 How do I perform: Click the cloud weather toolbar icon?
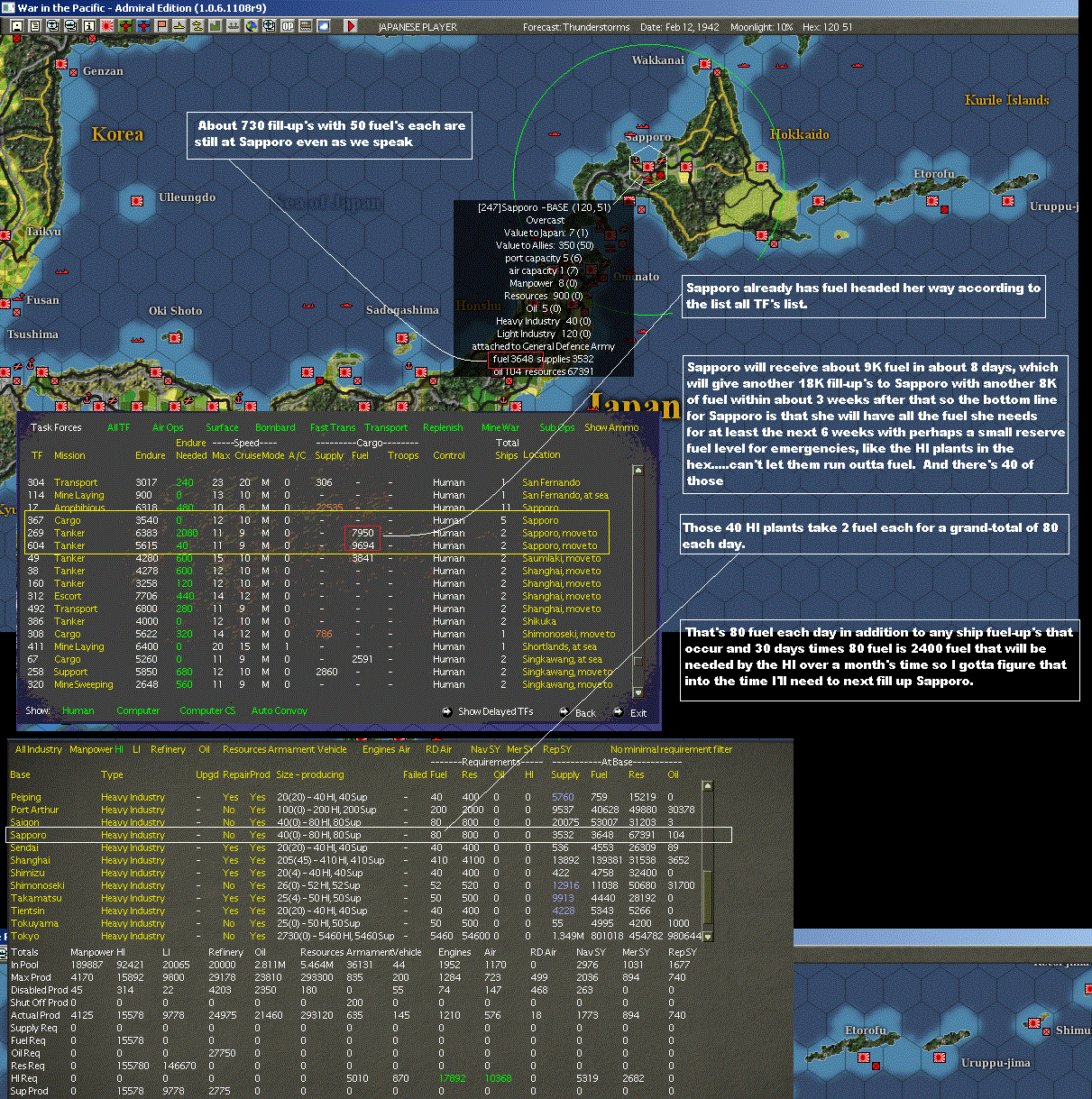(323, 26)
